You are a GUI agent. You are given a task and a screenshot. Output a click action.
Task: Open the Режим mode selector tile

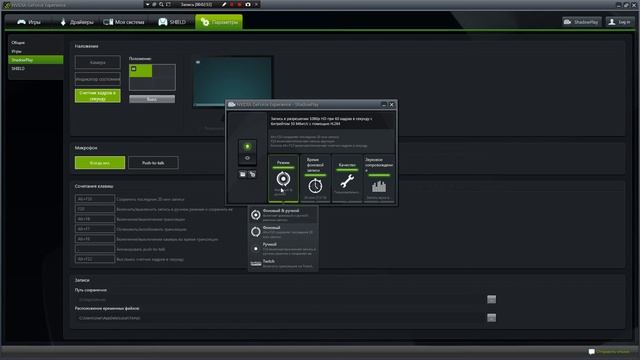coord(283,178)
